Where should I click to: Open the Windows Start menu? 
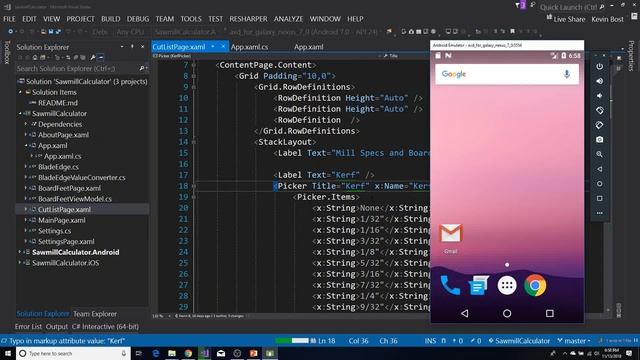pos(8,353)
